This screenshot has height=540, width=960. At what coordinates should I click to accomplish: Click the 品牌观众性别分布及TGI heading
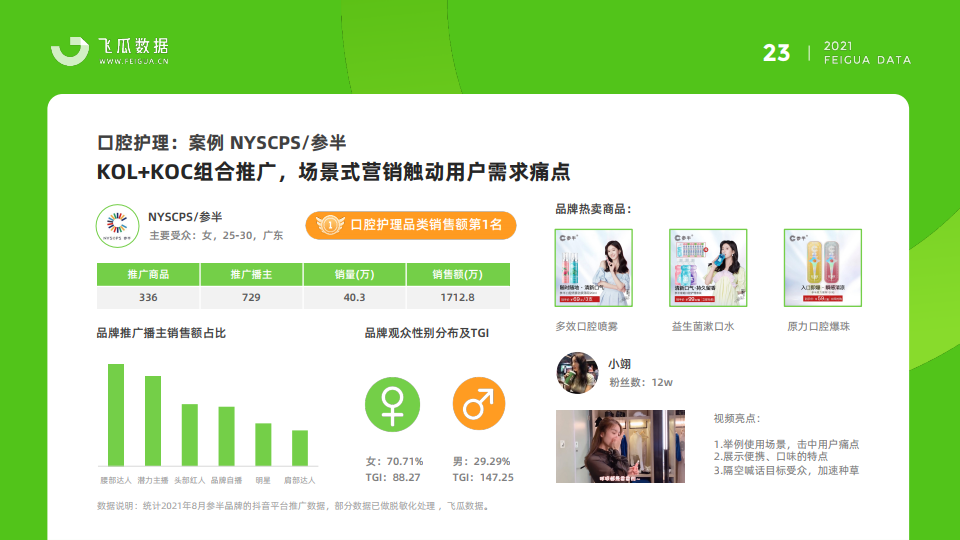427,333
